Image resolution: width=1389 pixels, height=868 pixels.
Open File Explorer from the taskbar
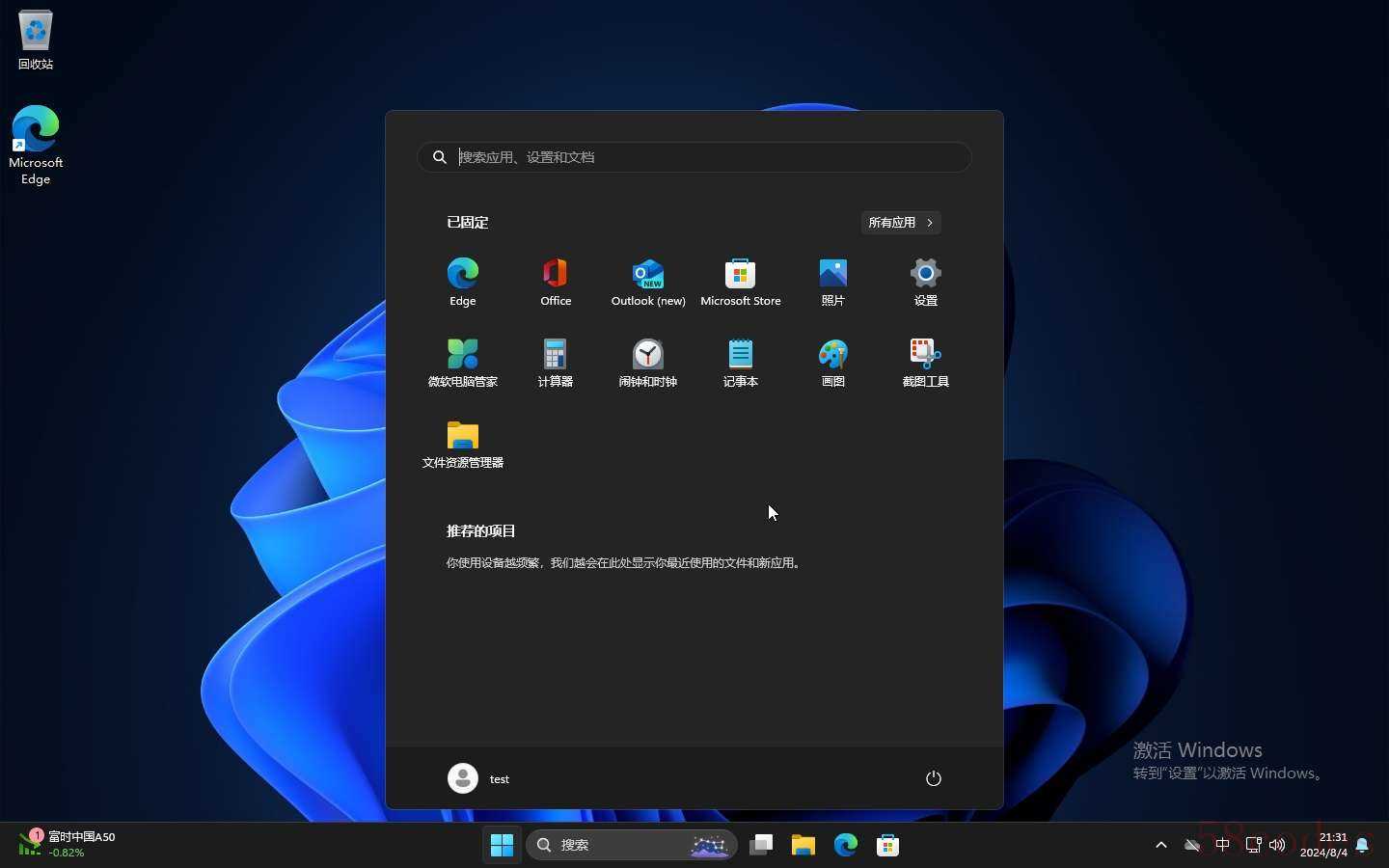[803, 845]
